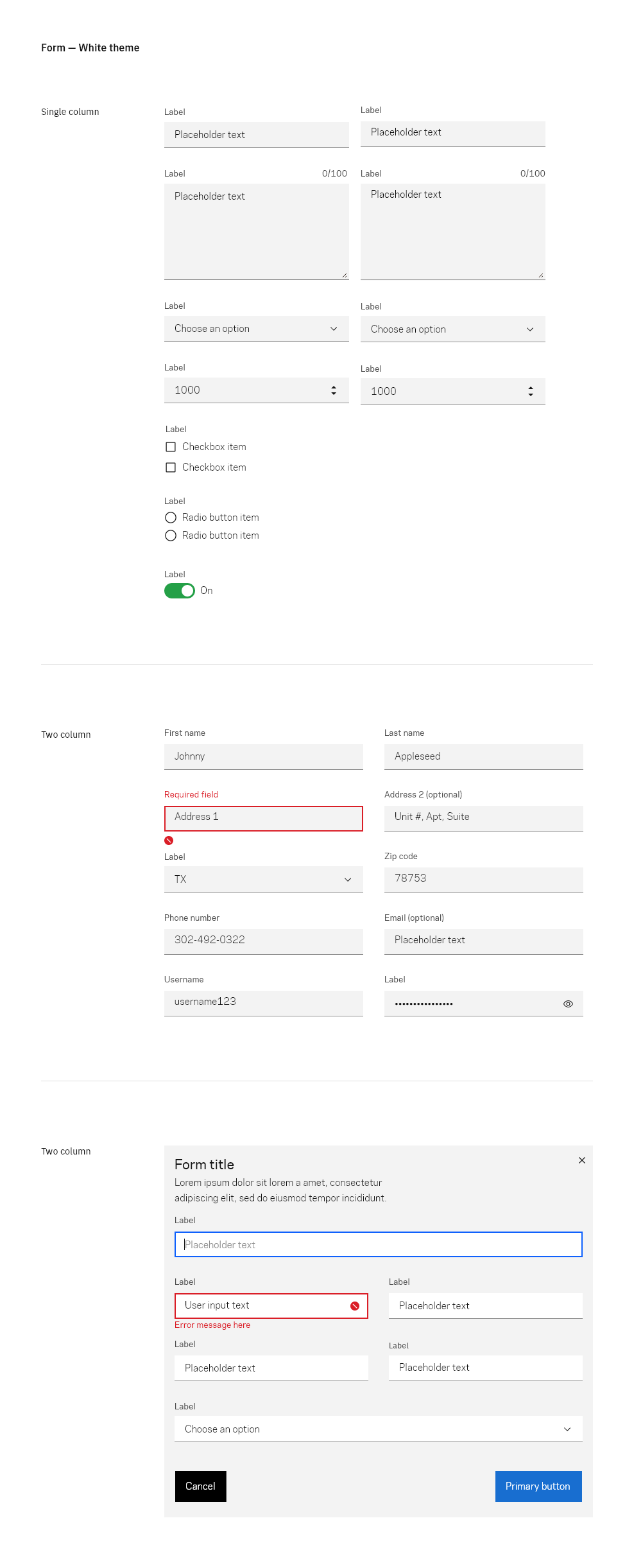Click the Address 1 required field
Screen dimensions: 634x1568
tap(264, 819)
